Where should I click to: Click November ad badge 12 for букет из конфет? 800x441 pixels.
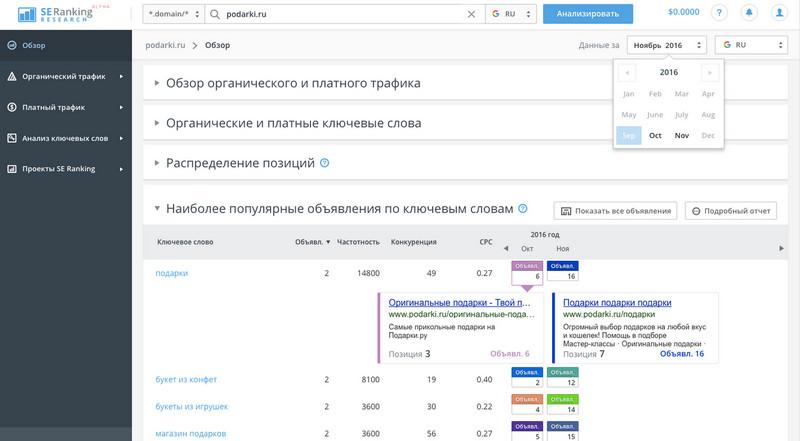click(563, 377)
